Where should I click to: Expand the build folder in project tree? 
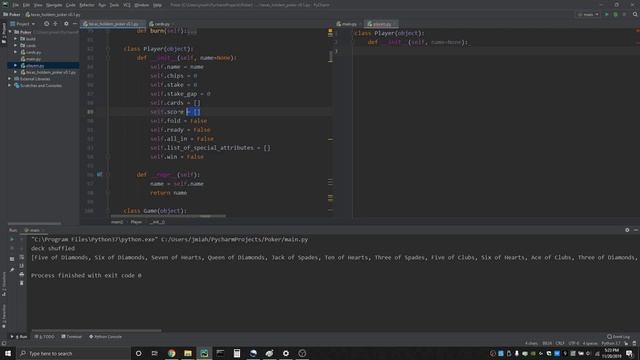point(16,39)
